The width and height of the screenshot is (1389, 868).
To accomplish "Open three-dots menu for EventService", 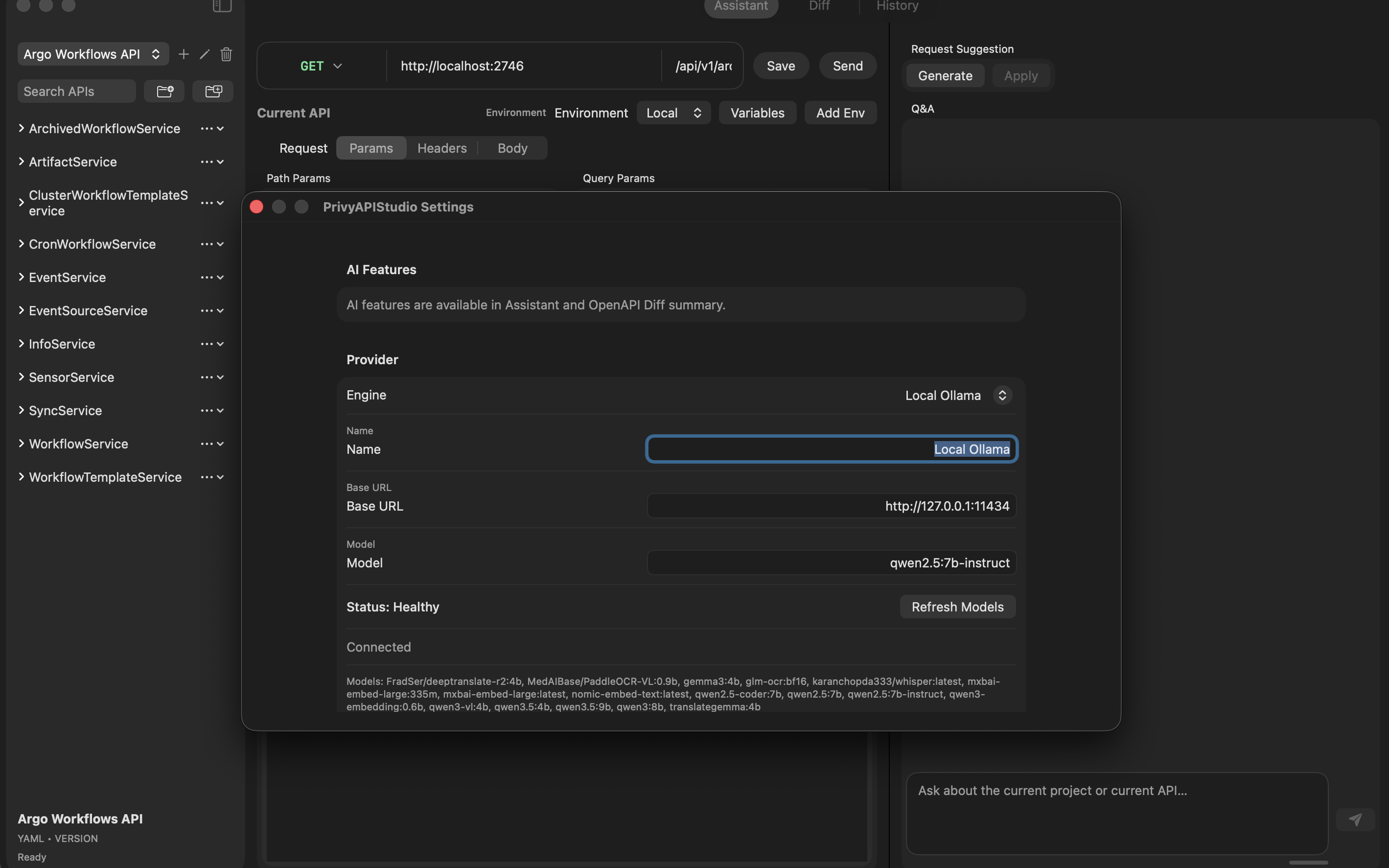I will 206,277.
